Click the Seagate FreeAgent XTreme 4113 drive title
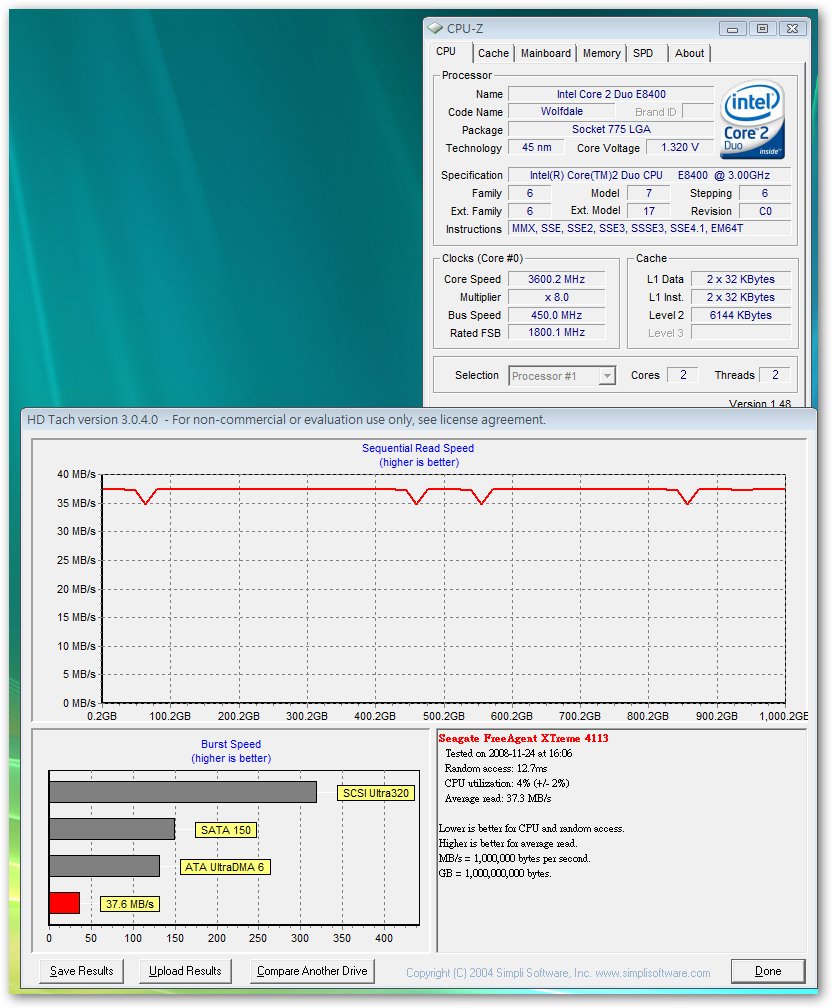832x1008 pixels. pos(523,738)
